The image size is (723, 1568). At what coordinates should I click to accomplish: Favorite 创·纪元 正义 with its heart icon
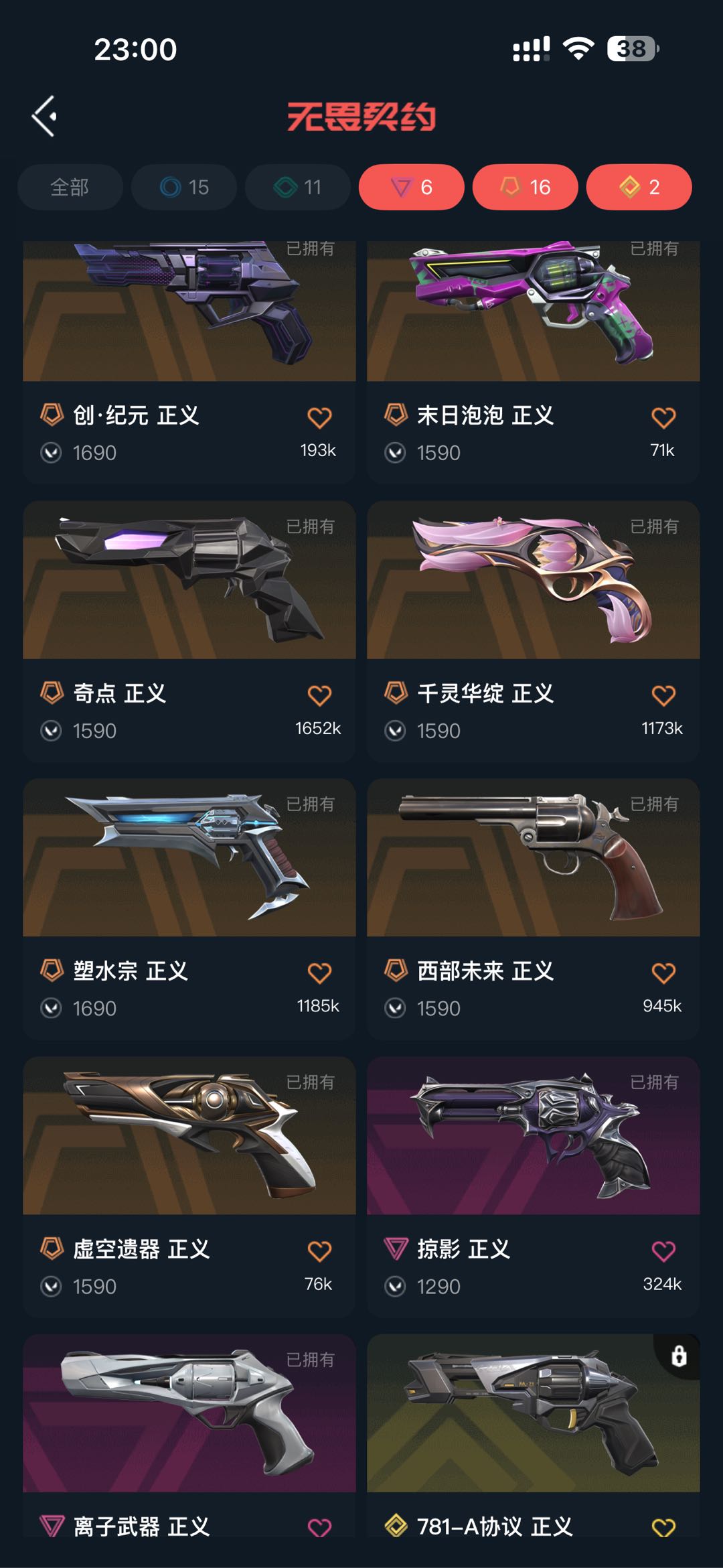[x=319, y=418]
